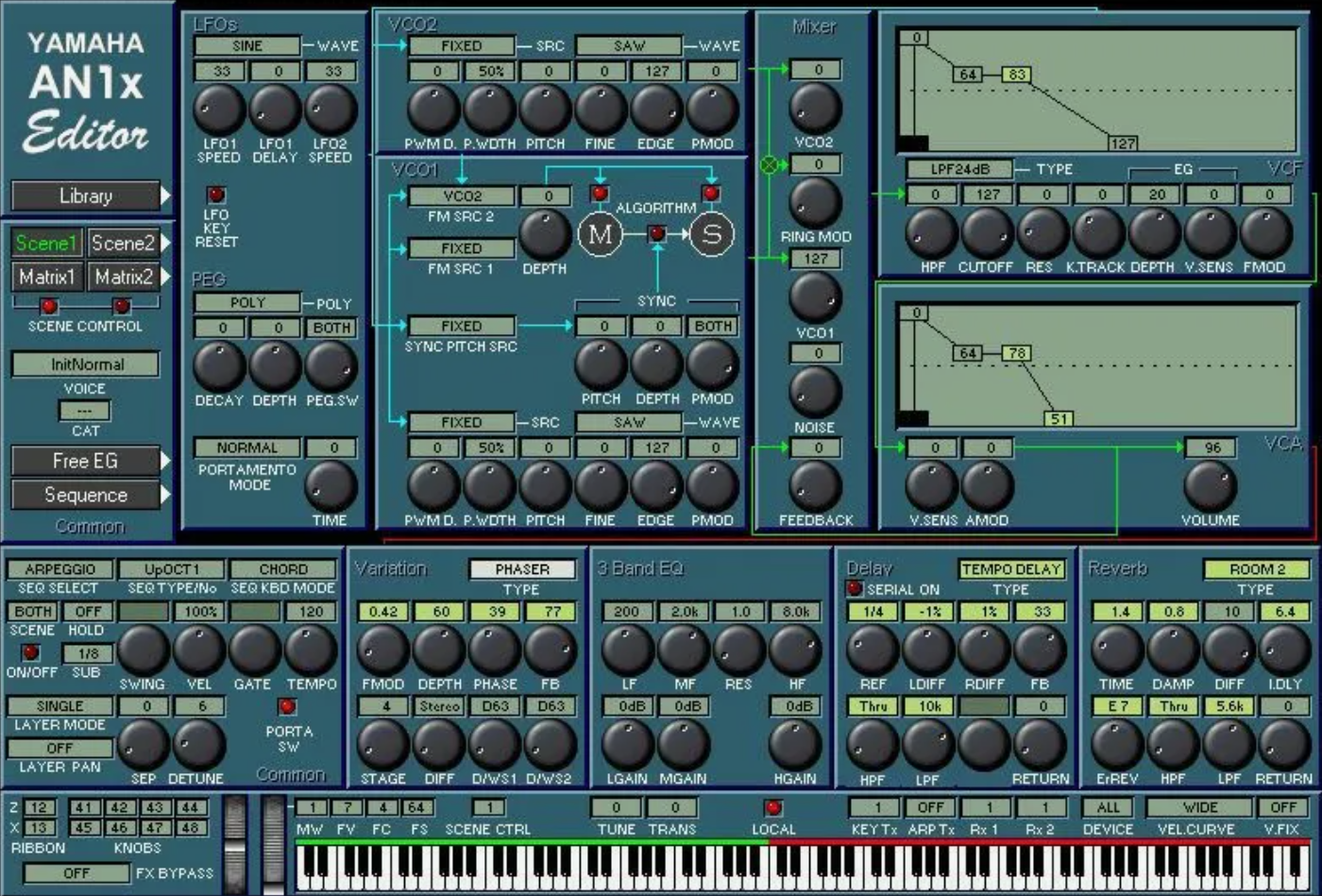Viewport: 1322px width, 896px height.
Task: Open the PORTAMENTO MODE selector NORMAL
Action: 247,448
